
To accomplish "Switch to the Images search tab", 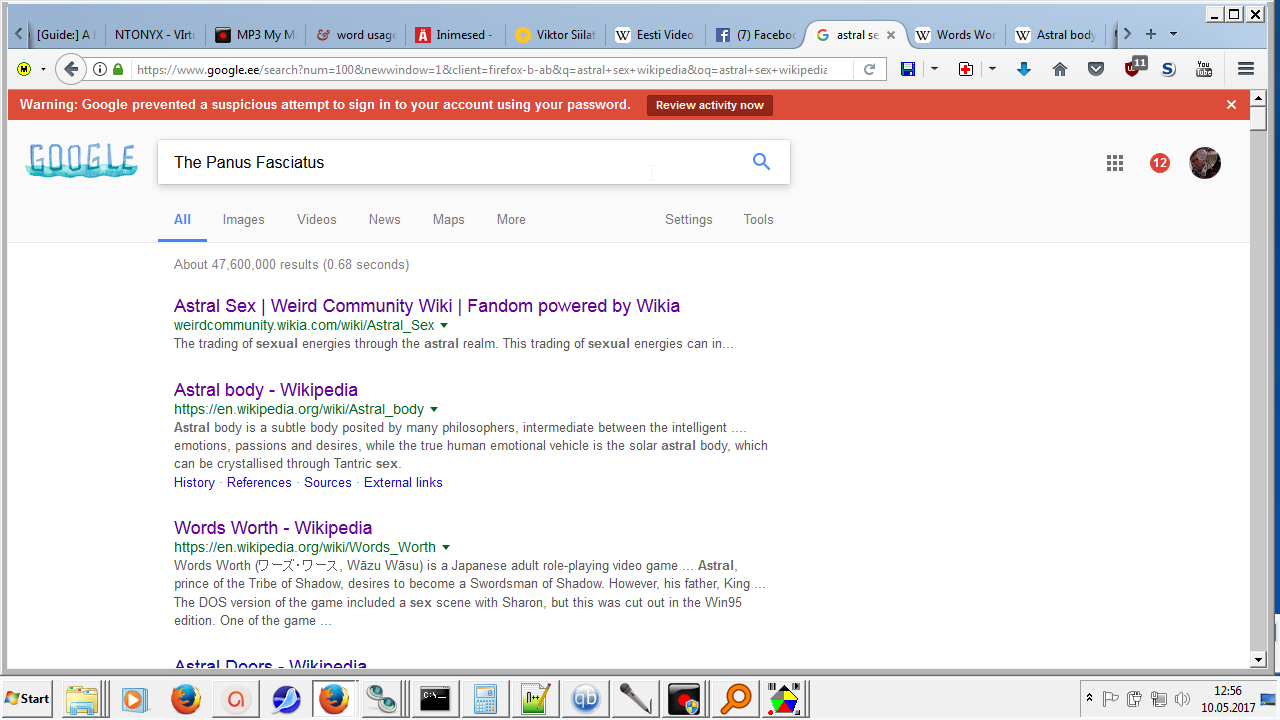I will click(x=243, y=219).
